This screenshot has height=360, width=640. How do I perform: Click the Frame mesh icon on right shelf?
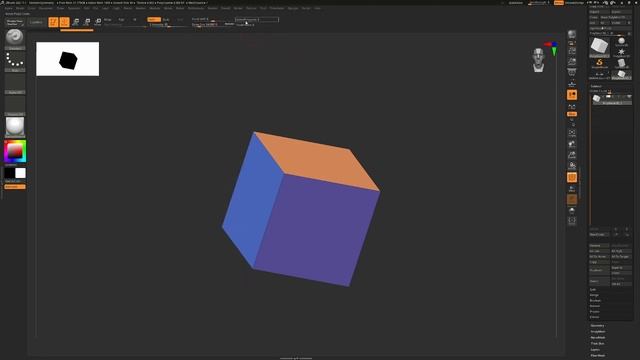572,133
